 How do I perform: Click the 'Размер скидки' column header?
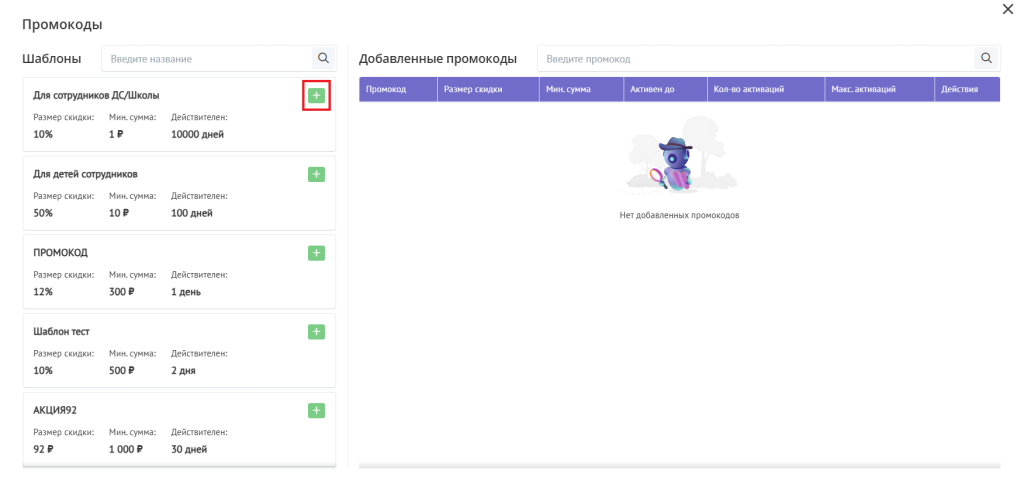click(472, 90)
